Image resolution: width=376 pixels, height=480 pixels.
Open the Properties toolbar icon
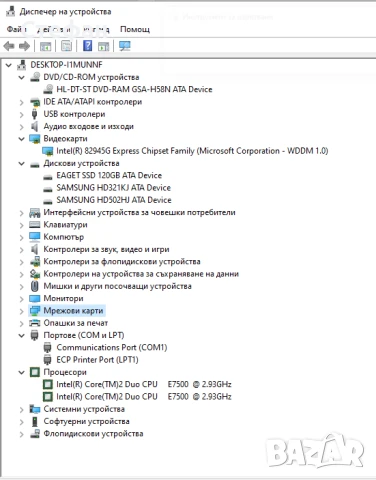coord(66,46)
